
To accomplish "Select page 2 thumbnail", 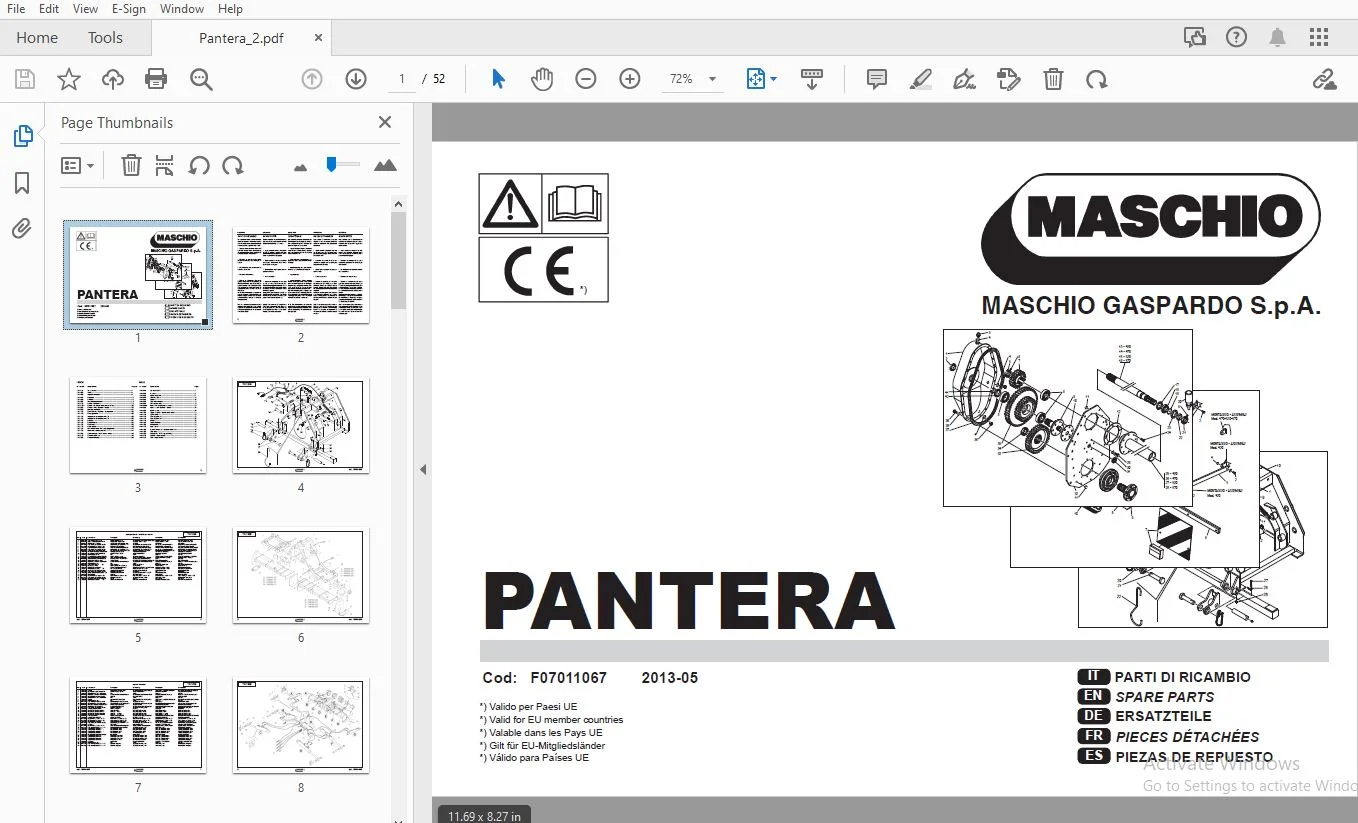I will [x=301, y=274].
